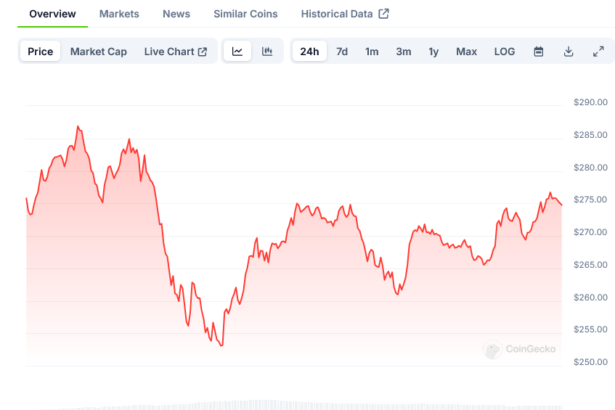Select the Price view toggle
615x410 pixels.
click(41, 52)
